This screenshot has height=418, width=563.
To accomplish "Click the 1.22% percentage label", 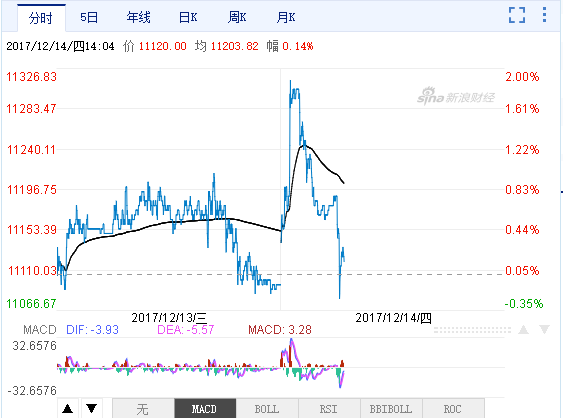I will tap(522, 149).
